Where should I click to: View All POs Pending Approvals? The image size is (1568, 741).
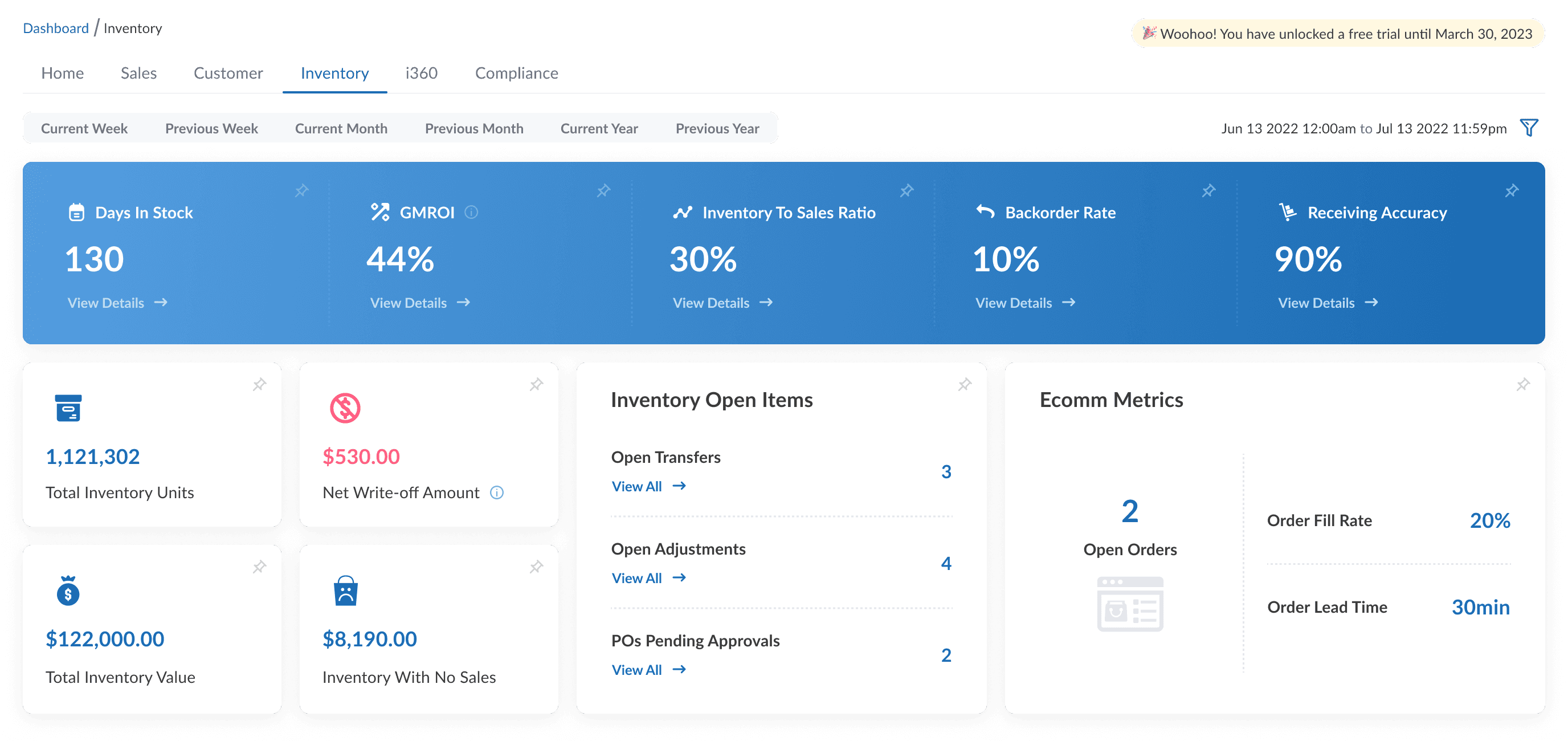tap(648, 670)
